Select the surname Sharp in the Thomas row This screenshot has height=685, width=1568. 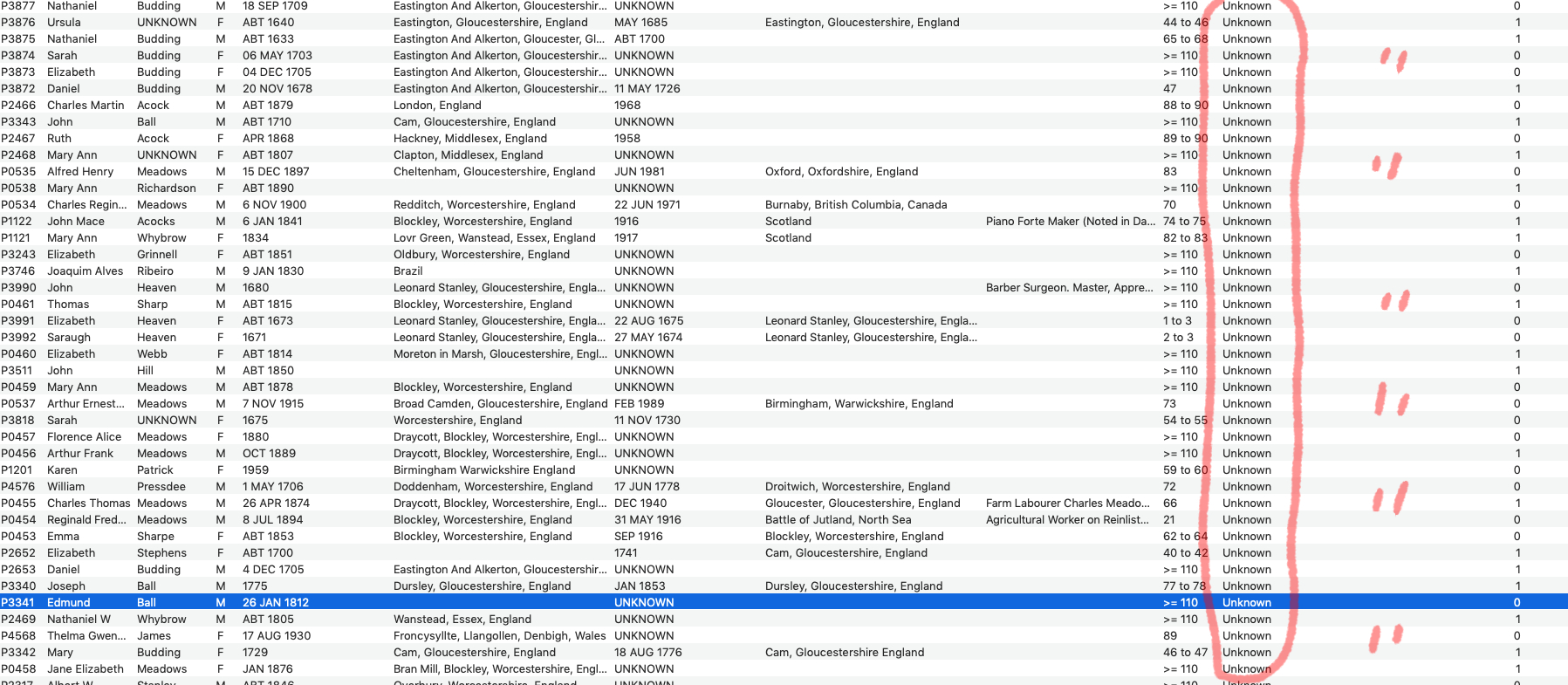point(153,305)
